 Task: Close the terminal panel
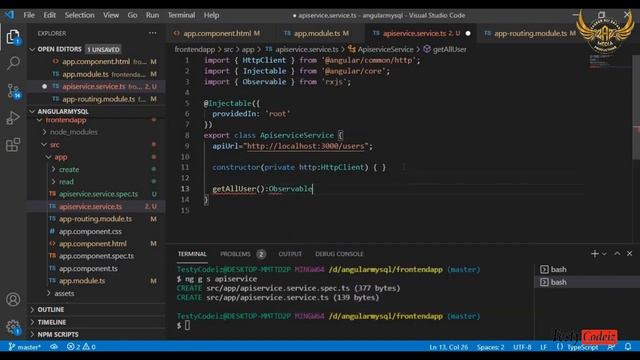point(629,253)
